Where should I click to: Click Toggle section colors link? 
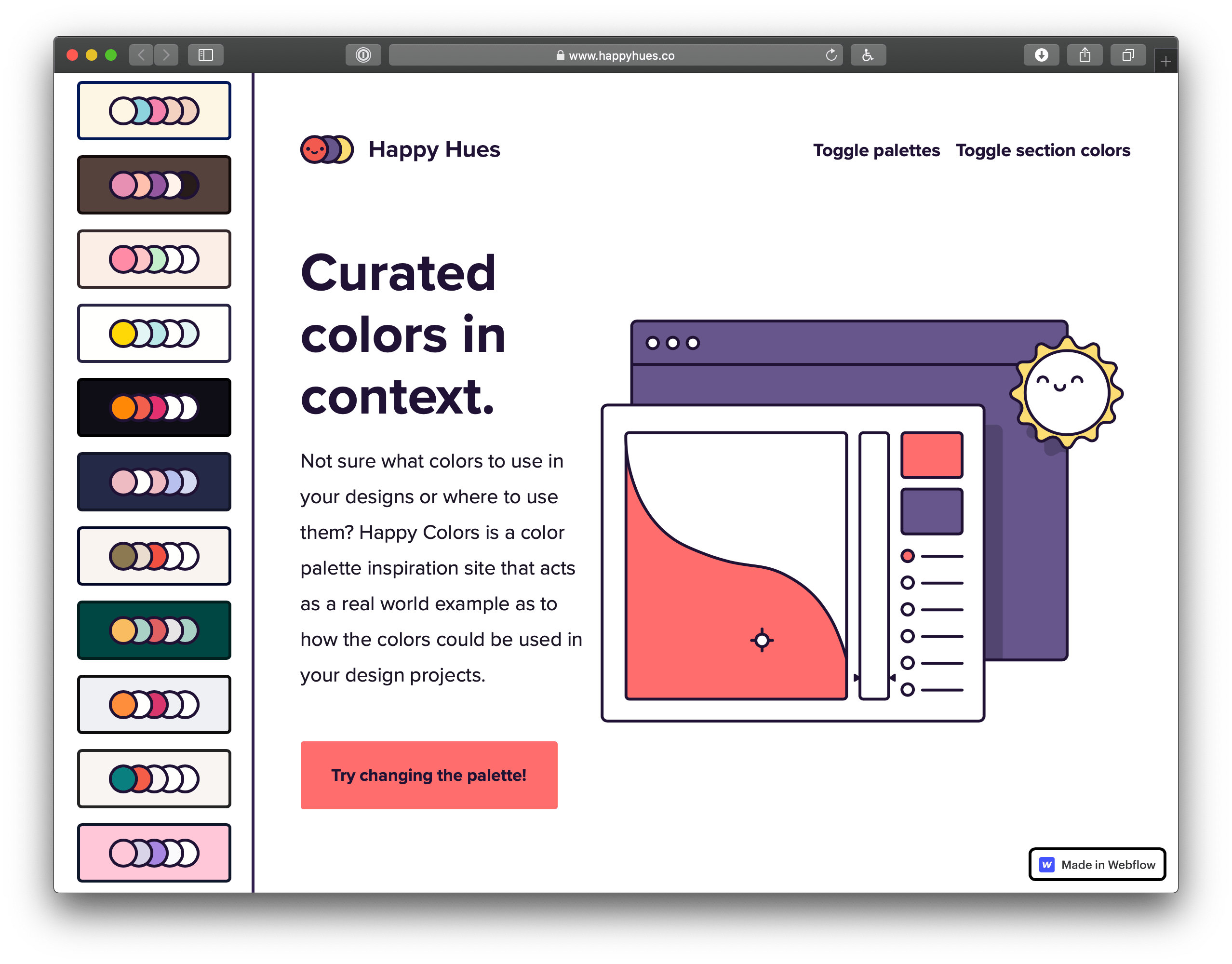1043,150
